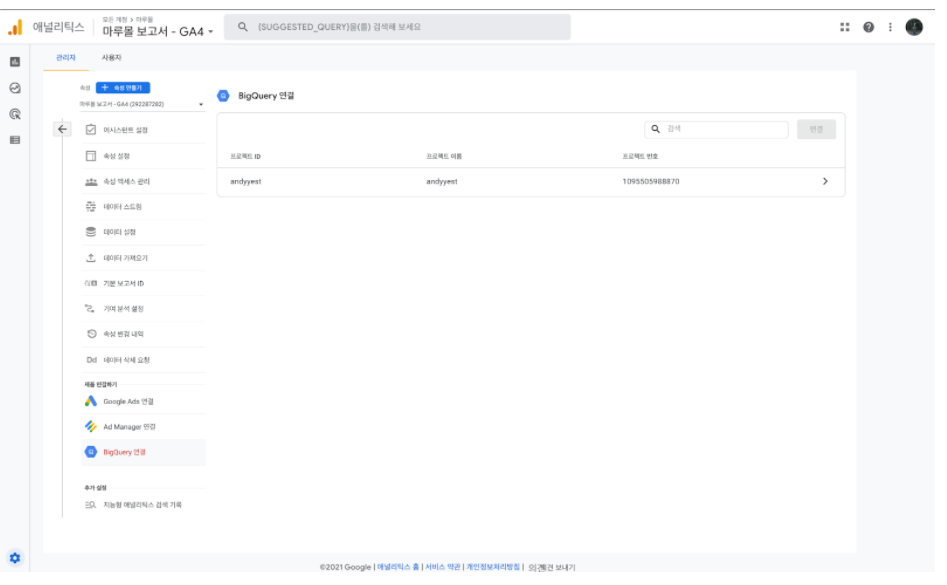This screenshot has height=585, width=947.
Task: Click the 속성 설정 layout icon
Action: click(x=91, y=156)
